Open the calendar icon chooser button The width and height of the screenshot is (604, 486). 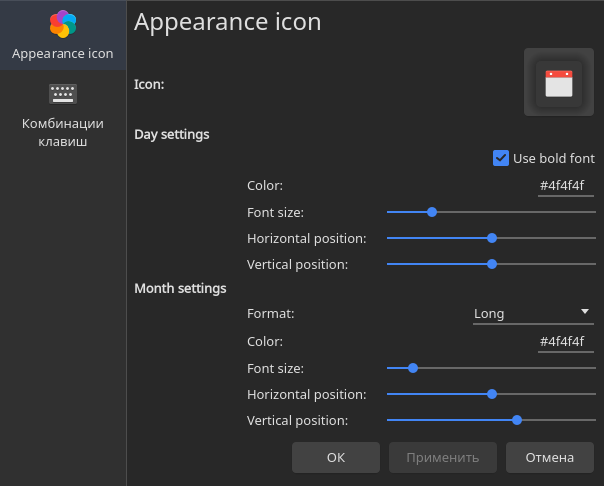[559, 82]
